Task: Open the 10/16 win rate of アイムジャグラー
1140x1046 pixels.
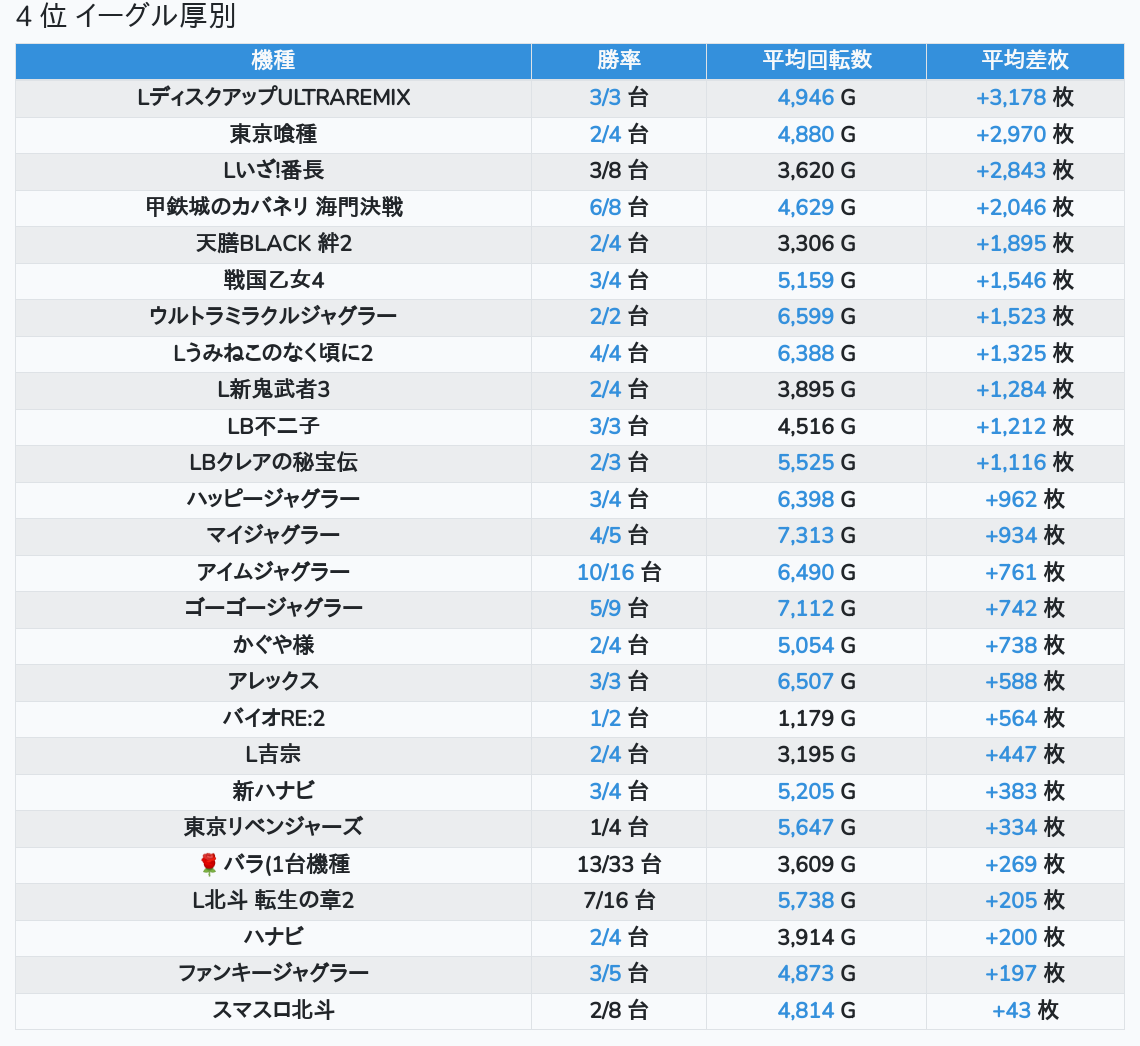Action: [x=605, y=572]
